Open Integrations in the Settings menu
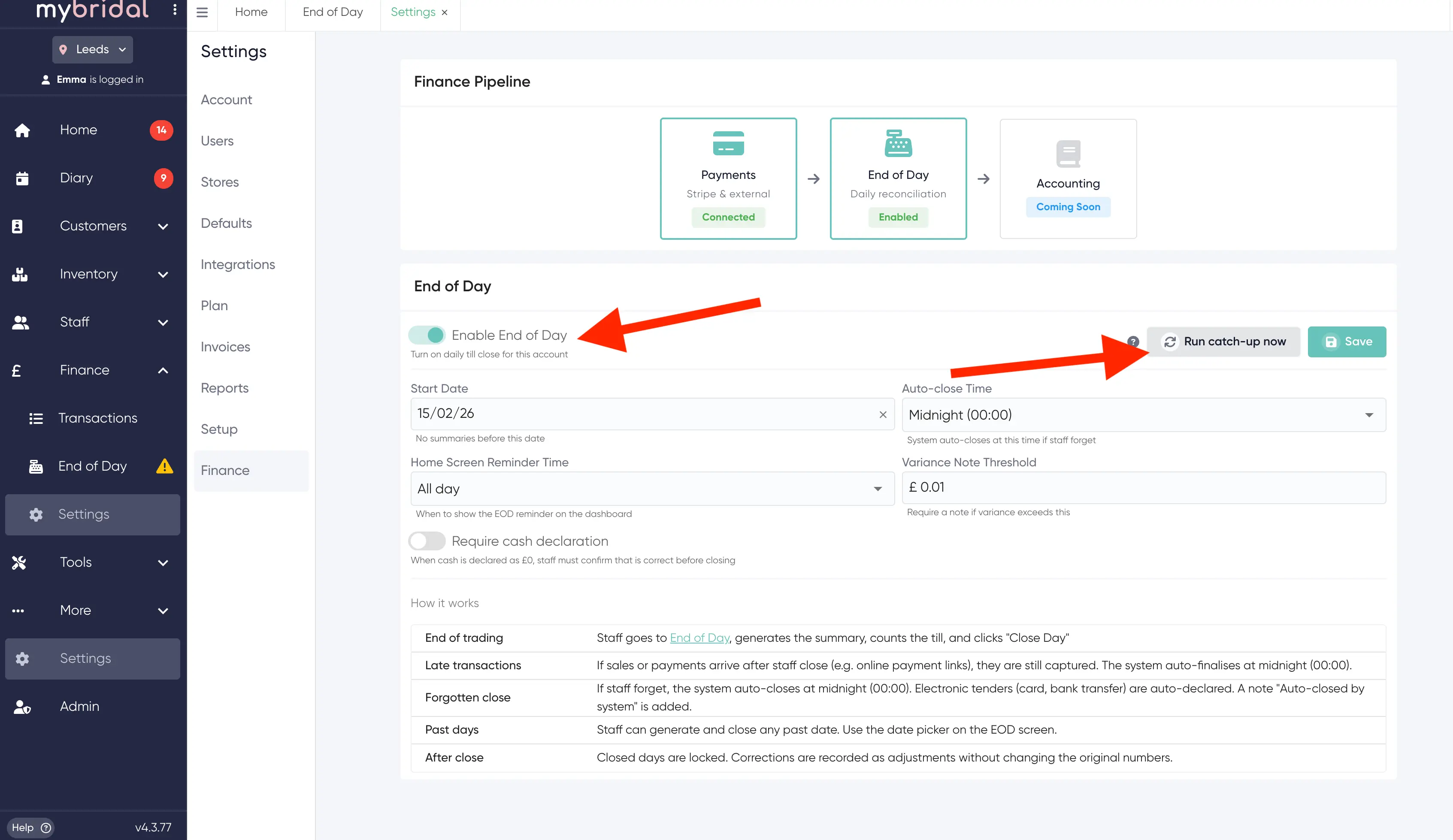1453x840 pixels. 238,265
